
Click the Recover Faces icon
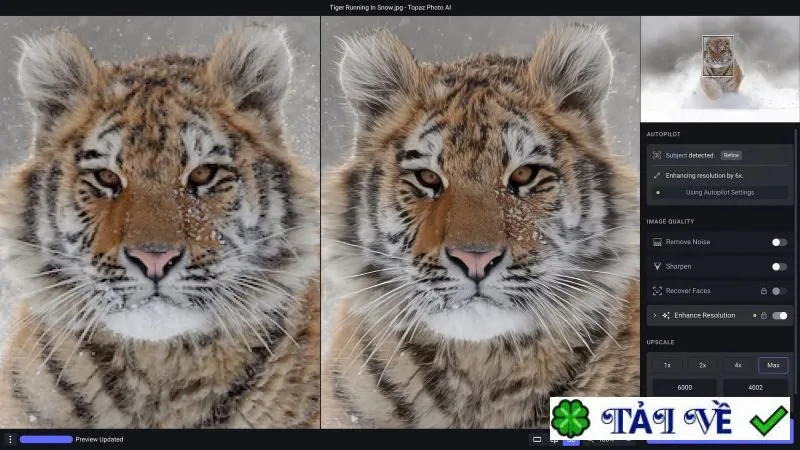657,291
